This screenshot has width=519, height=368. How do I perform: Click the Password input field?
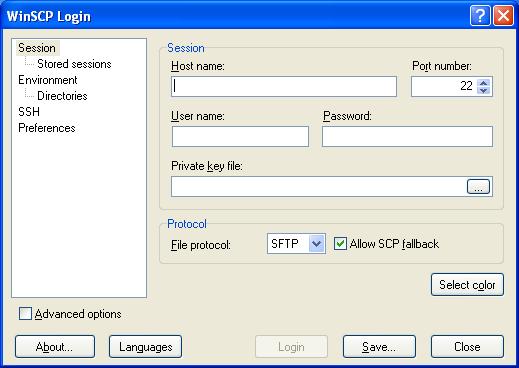[x=407, y=136]
